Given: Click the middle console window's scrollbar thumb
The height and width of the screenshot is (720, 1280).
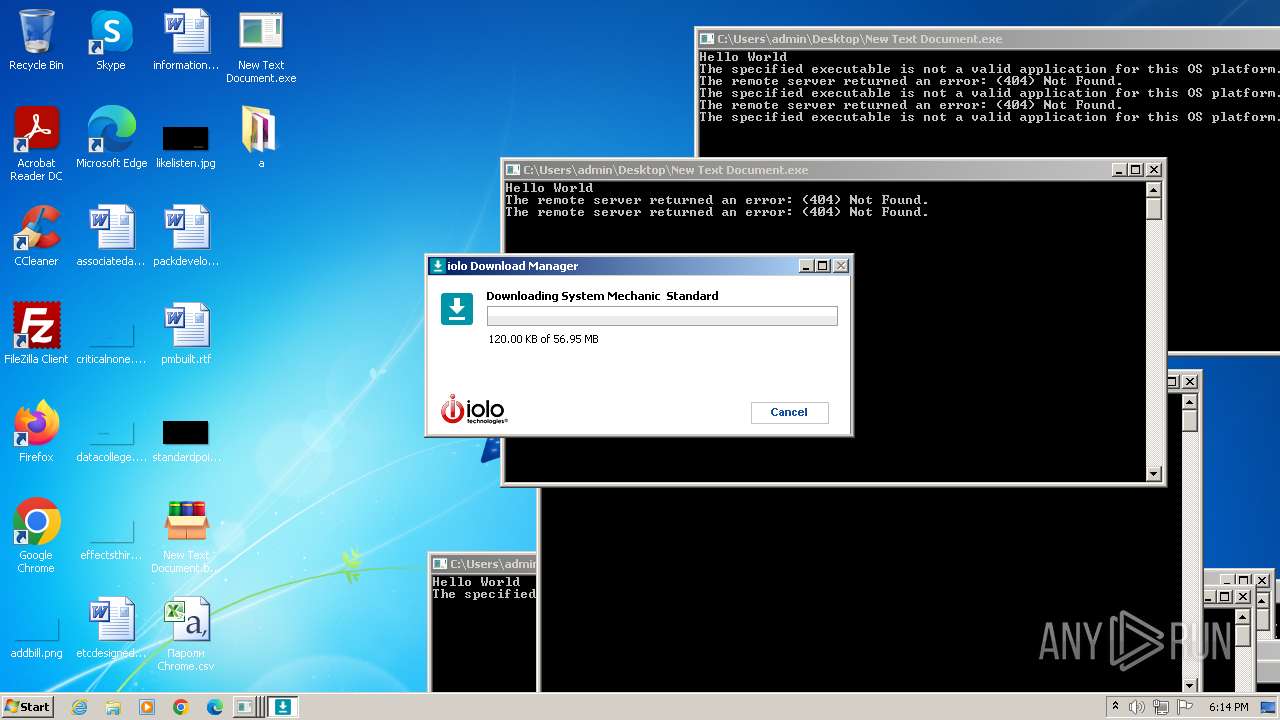Looking at the screenshot, I should pos(1153,209).
